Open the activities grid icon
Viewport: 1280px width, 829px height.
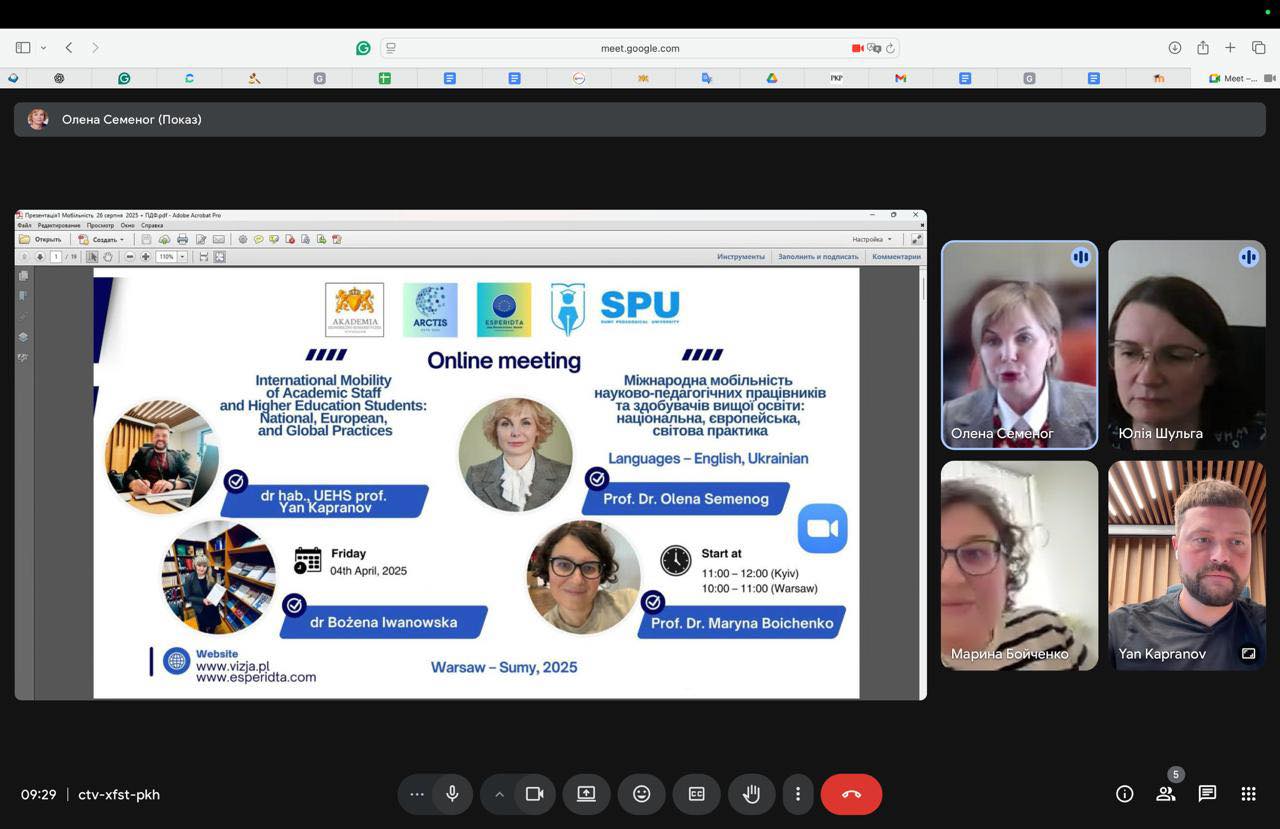tap(1248, 794)
